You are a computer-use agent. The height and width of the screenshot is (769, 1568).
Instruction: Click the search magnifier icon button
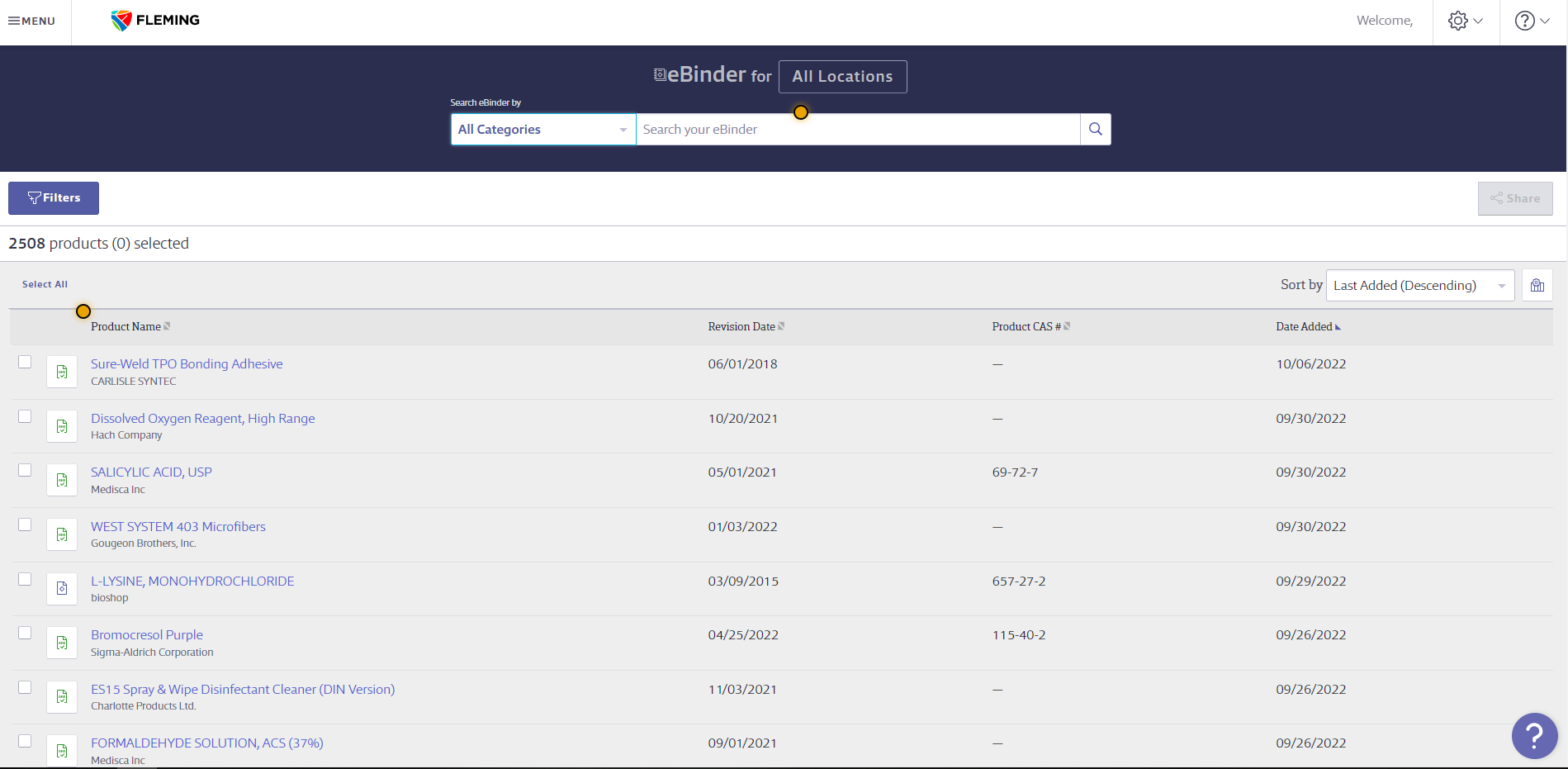[1095, 130]
